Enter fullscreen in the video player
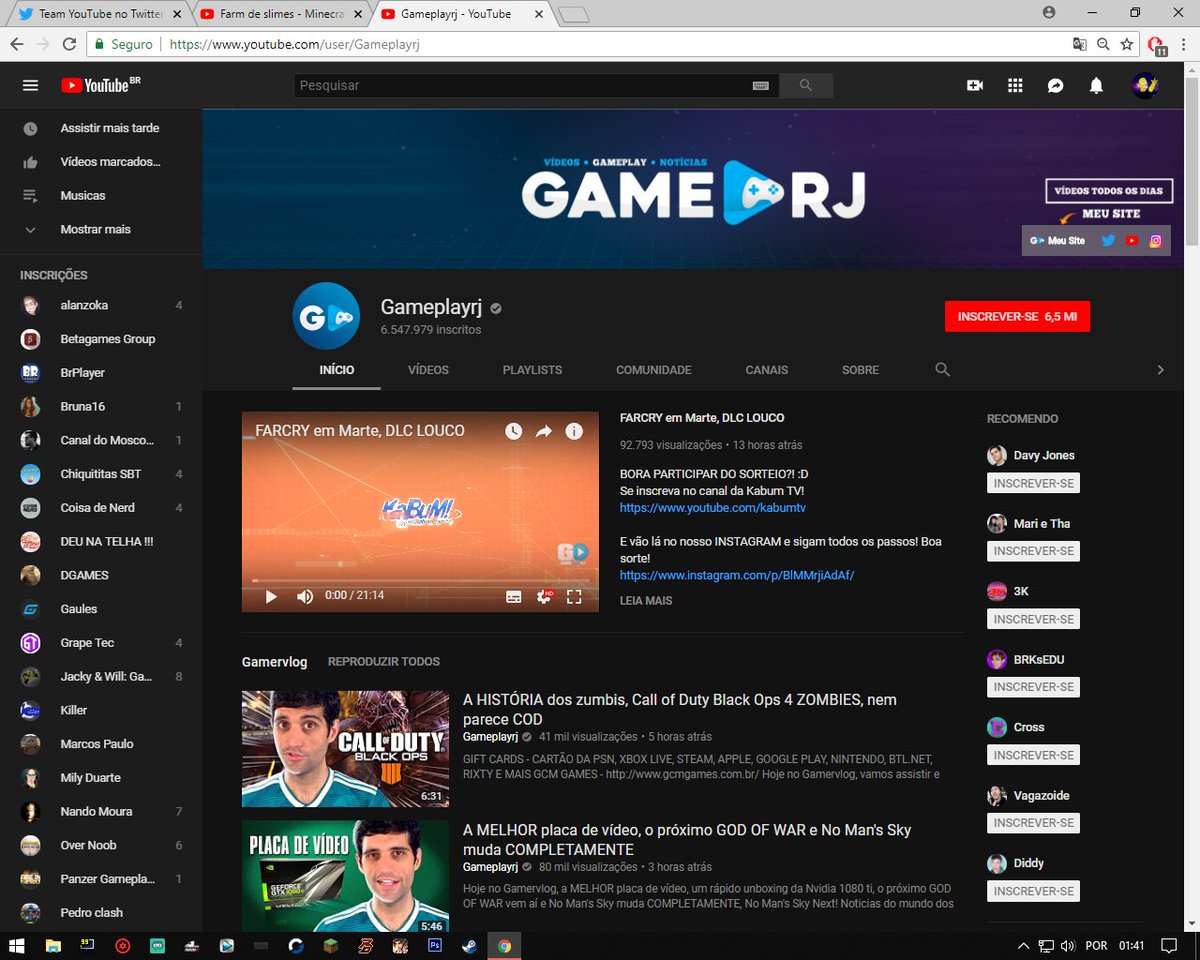1200x960 pixels. [574, 596]
